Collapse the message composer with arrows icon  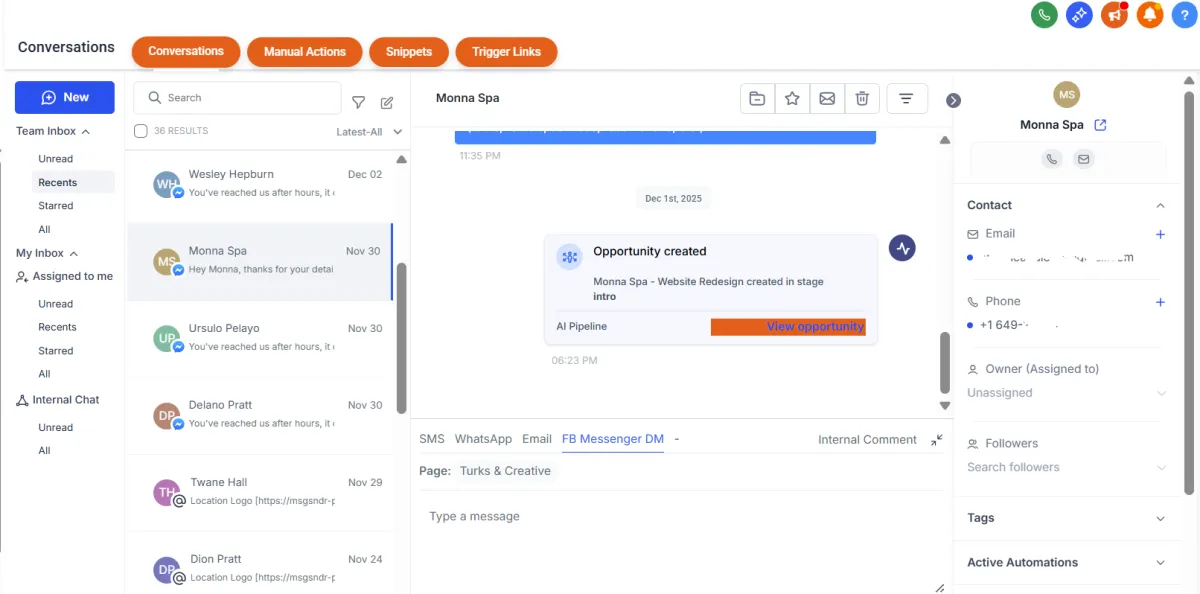[937, 440]
